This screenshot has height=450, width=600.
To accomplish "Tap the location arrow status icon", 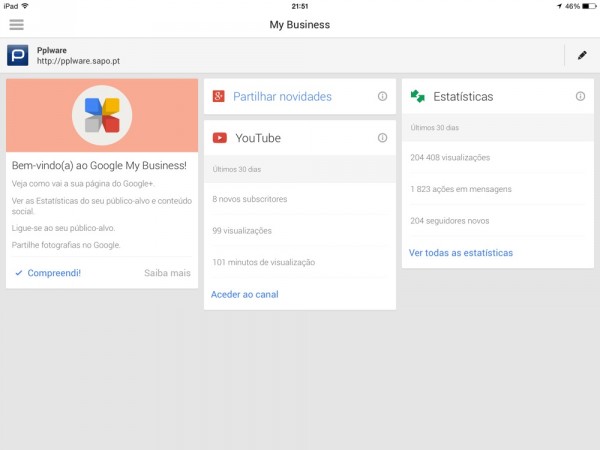I will [x=559, y=6].
